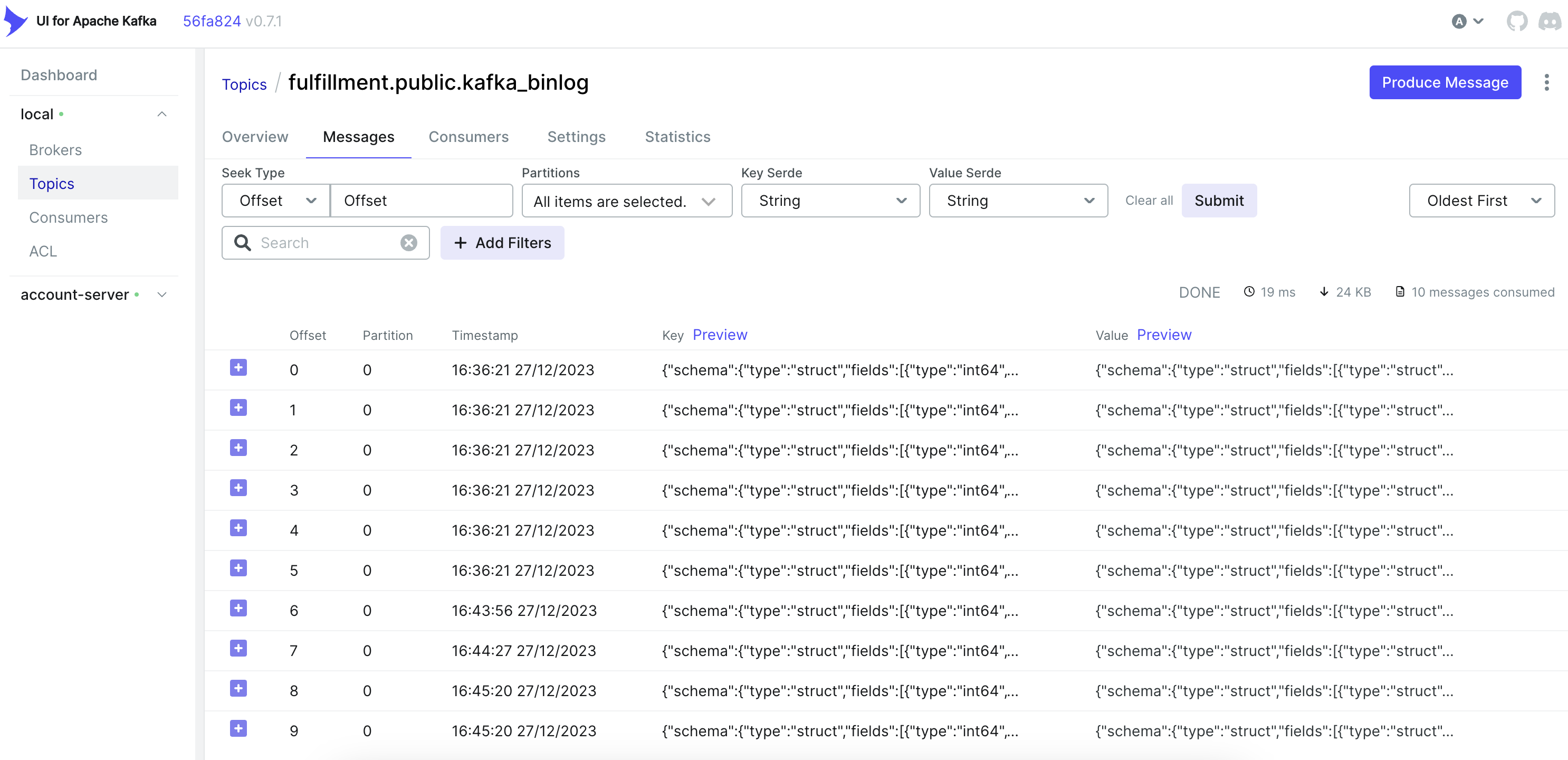Go to Topics breadcrumb link
This screenshot has height=760, width=1568.
click(244, 84)
